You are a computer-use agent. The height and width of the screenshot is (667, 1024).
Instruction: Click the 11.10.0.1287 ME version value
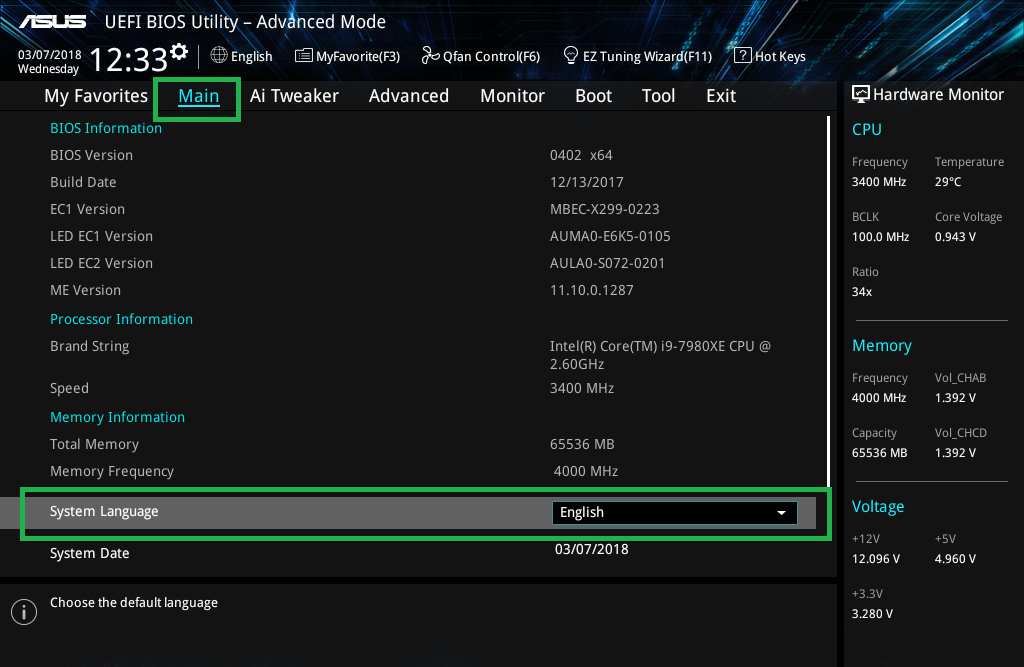(x=592, y=290)
